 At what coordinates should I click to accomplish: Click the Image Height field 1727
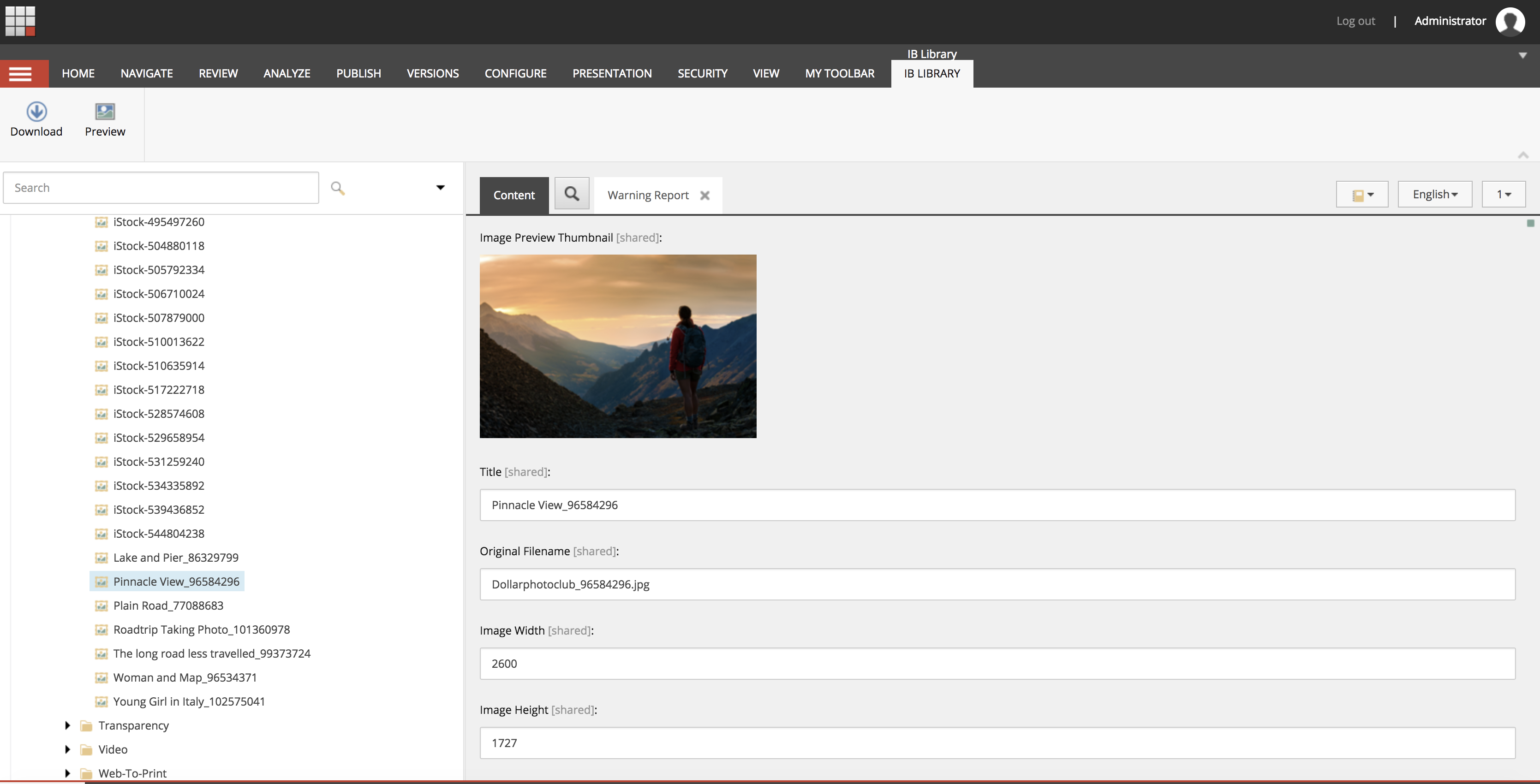click(x=997, y=743)
